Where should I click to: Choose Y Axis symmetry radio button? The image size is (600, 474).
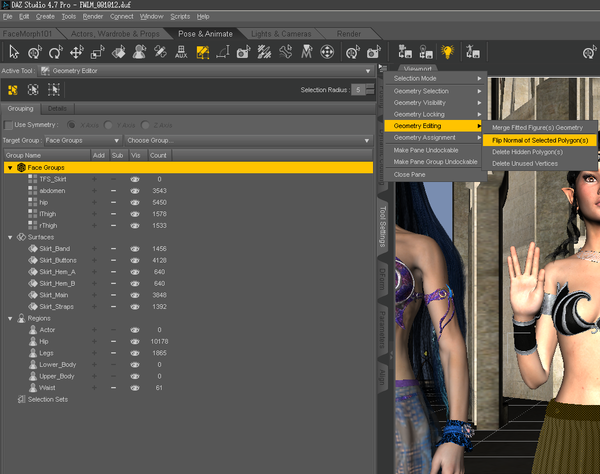pyautogui.click(x=108, y=125)
